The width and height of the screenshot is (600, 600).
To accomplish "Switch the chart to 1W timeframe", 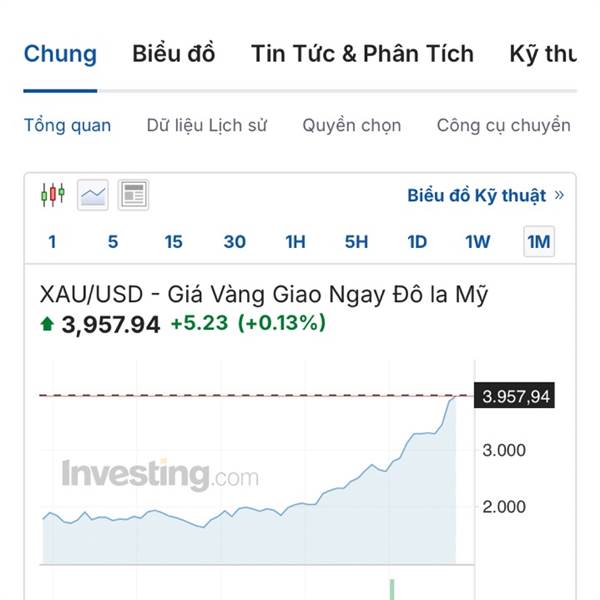I will pos(478,242).
